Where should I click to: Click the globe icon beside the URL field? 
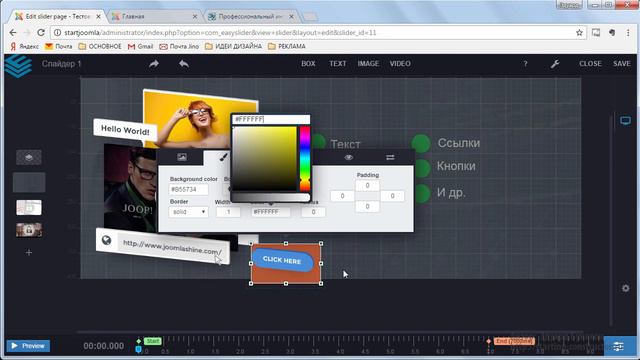107,240
